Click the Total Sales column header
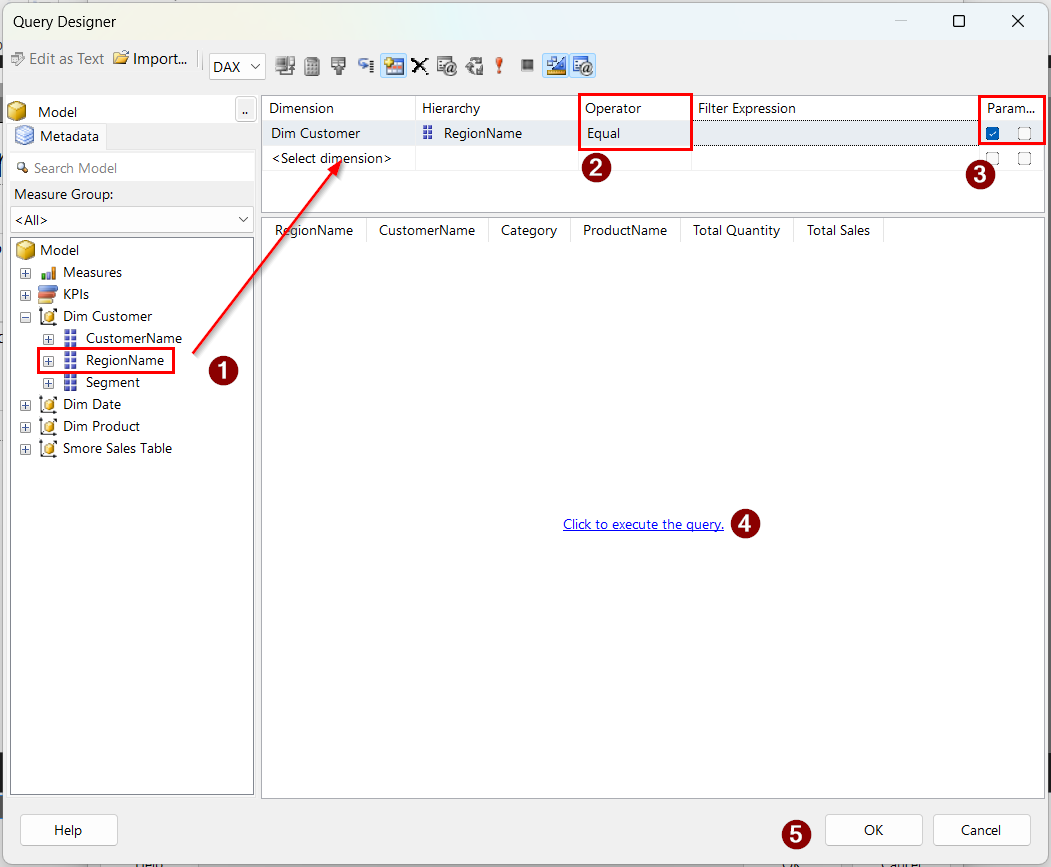The height and width of the screenshot is (867, 1051). [x=838, y=231]
